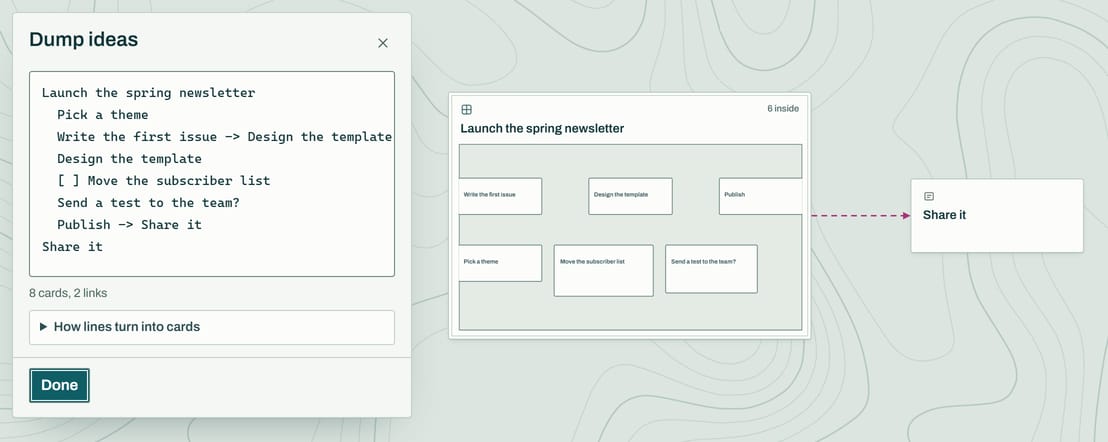
Task: Click the line 'Pick a theme' in editor
Action: [x=103, y=114]
